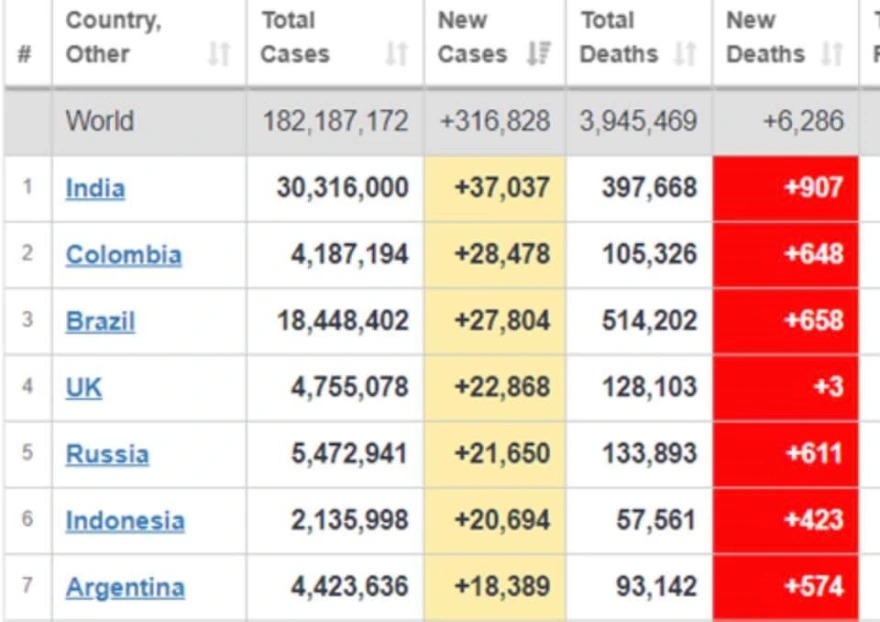Click the # column header
This screenshot has width=880, height=622.
pos(24,54)
